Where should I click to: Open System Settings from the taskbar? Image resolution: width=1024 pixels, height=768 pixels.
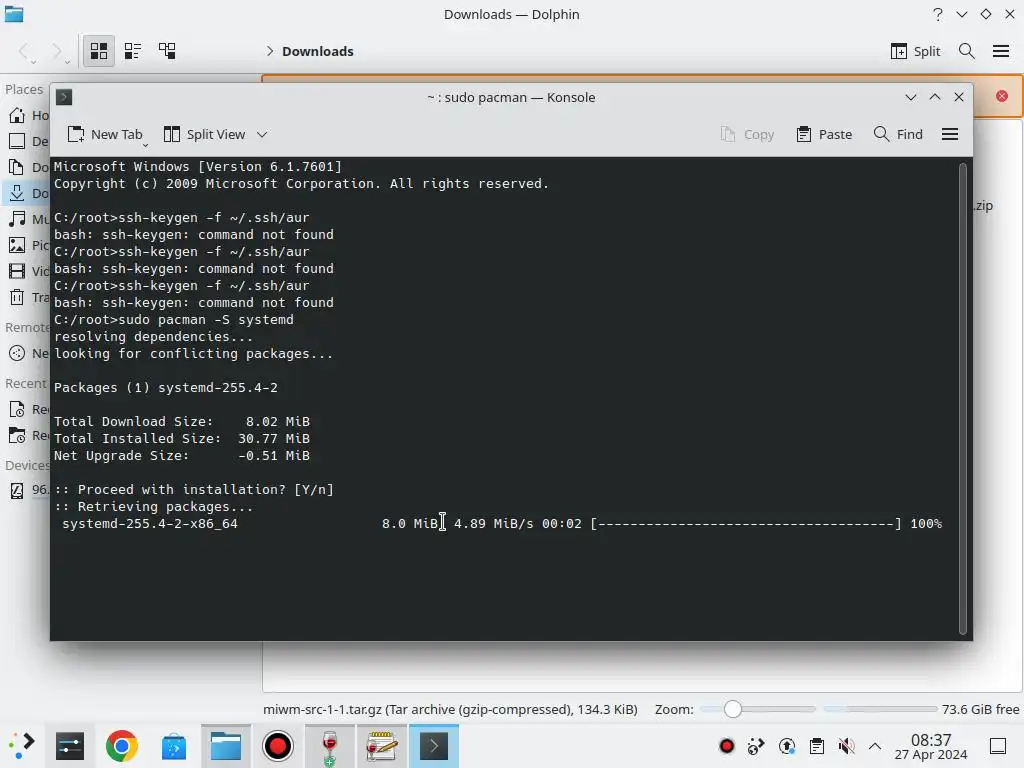(x=70, y=746)
